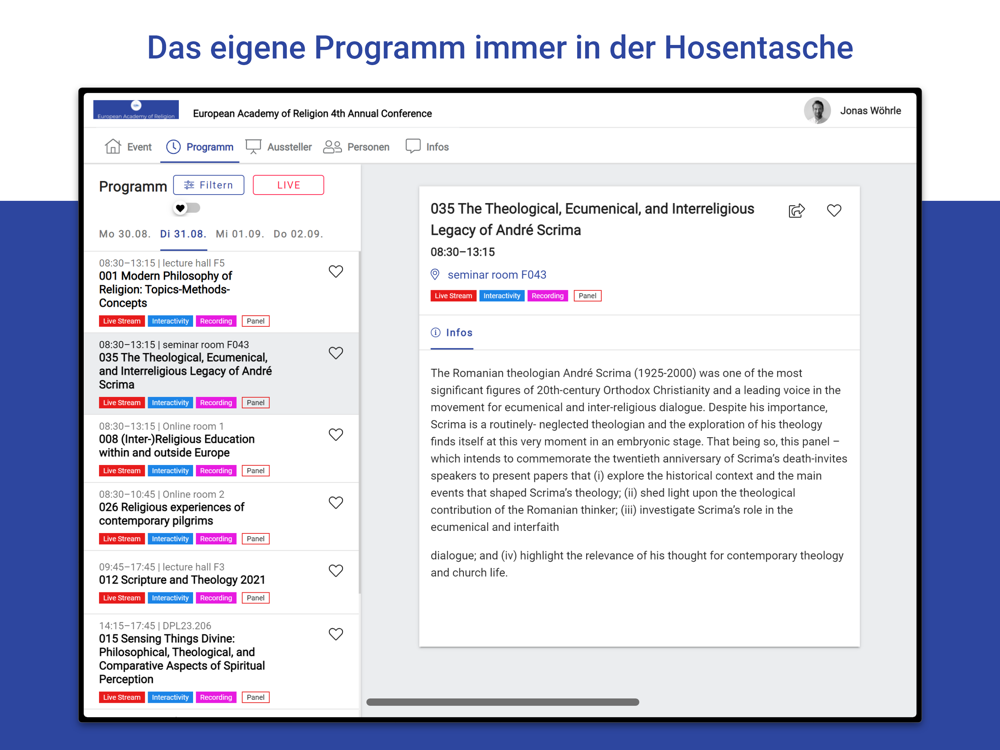Click the European Academy of Religion logo
This screenshot has height=750, width=1000.
[136, 110]
